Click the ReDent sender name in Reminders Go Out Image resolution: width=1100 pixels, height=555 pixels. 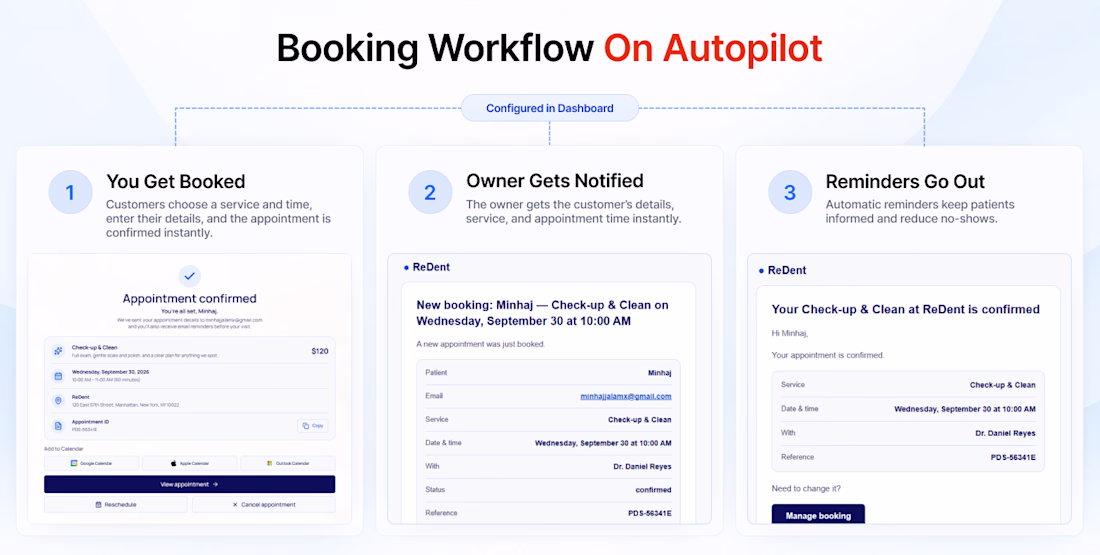(x=787, y=270)
